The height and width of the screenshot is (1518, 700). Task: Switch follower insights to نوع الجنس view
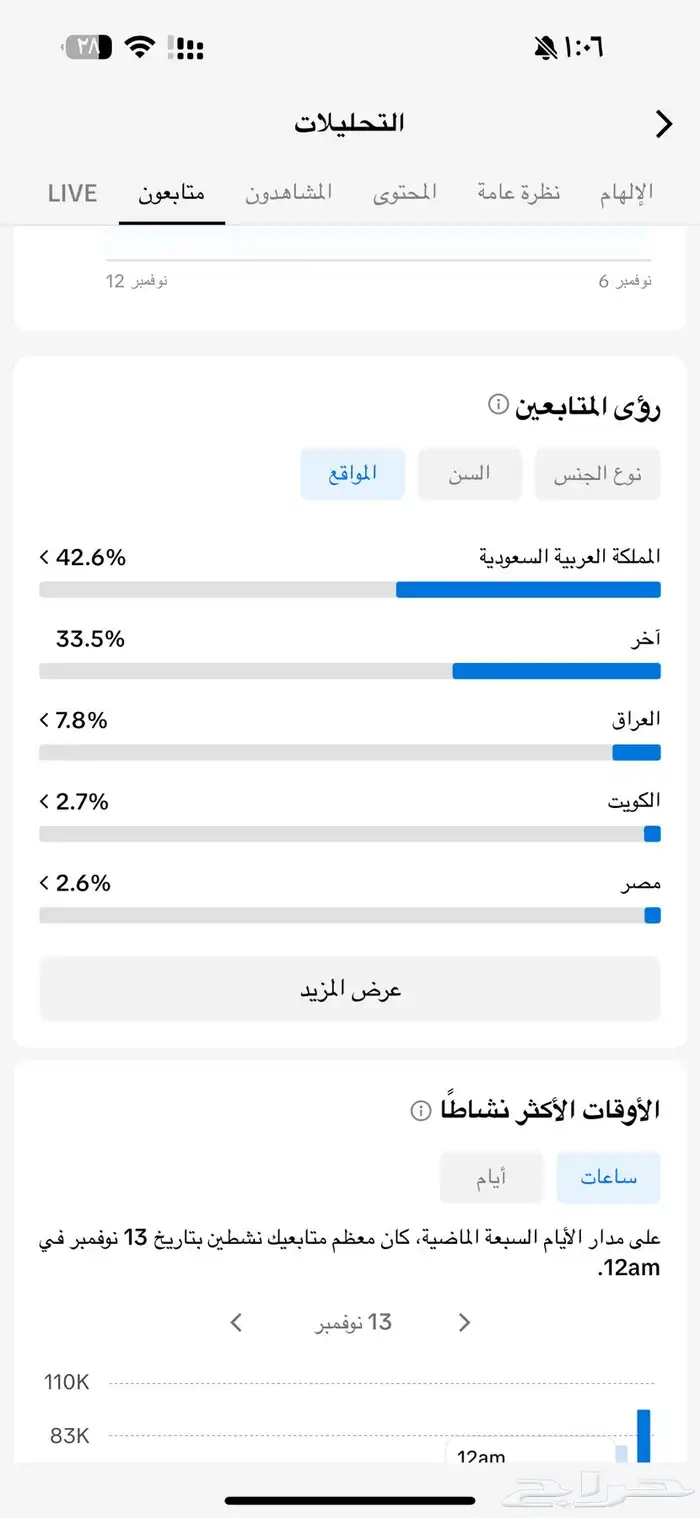597,473
